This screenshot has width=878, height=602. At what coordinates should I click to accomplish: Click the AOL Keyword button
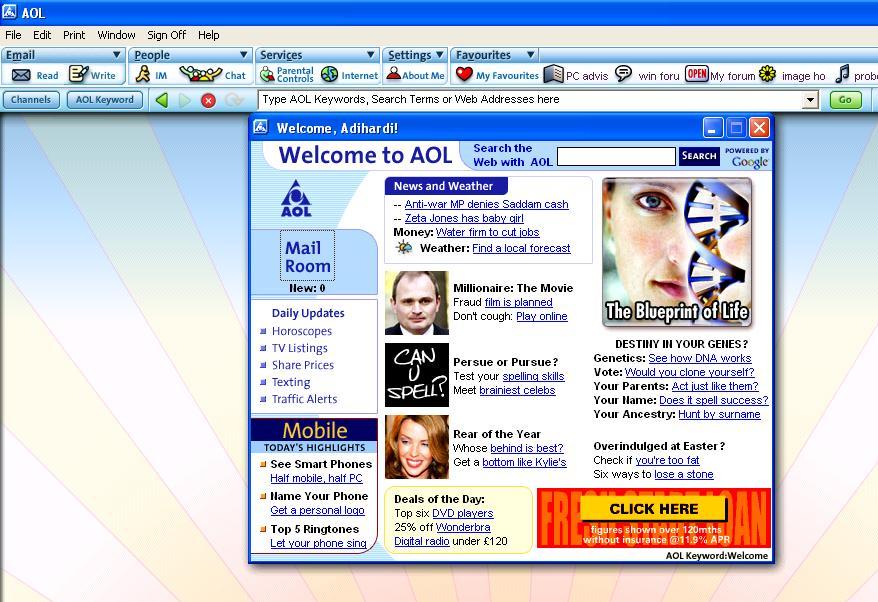105,100
